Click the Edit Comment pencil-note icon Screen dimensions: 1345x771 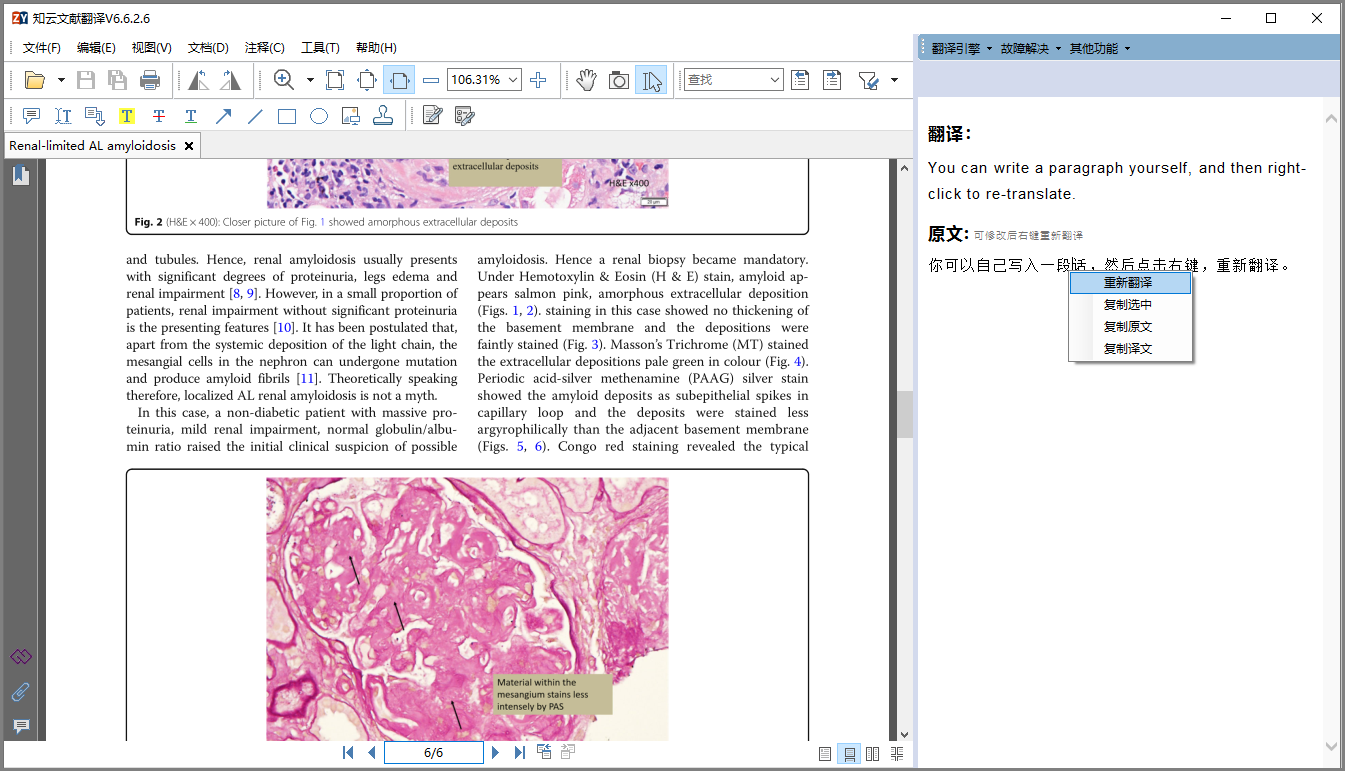pos(432,116)
